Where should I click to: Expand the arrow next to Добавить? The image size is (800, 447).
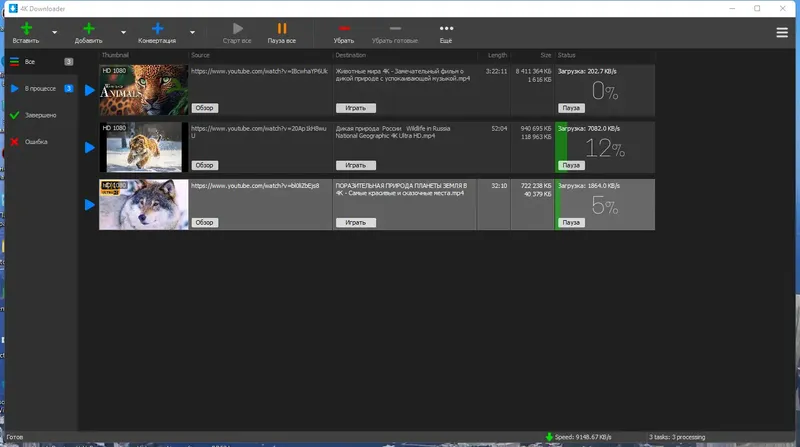click(123, 33)
